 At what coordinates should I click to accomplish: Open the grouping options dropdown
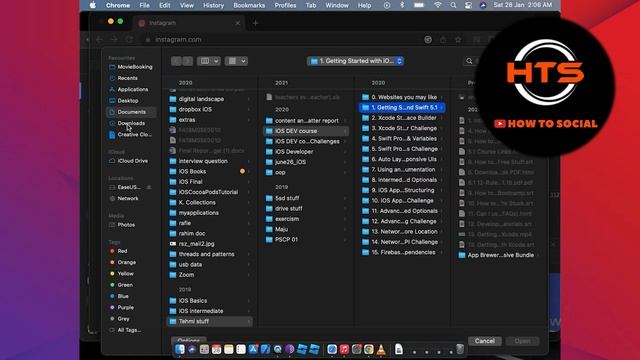pos(236,61)
